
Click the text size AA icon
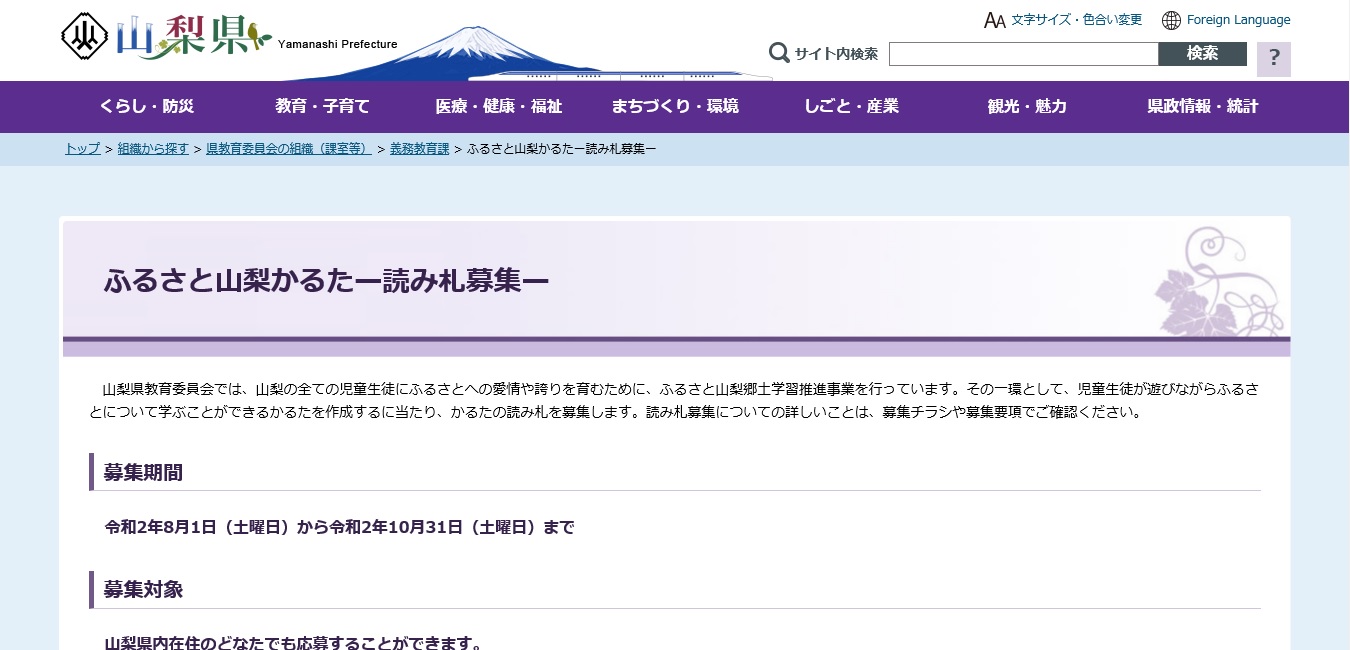pyautogui.click(x=994, y=20)
